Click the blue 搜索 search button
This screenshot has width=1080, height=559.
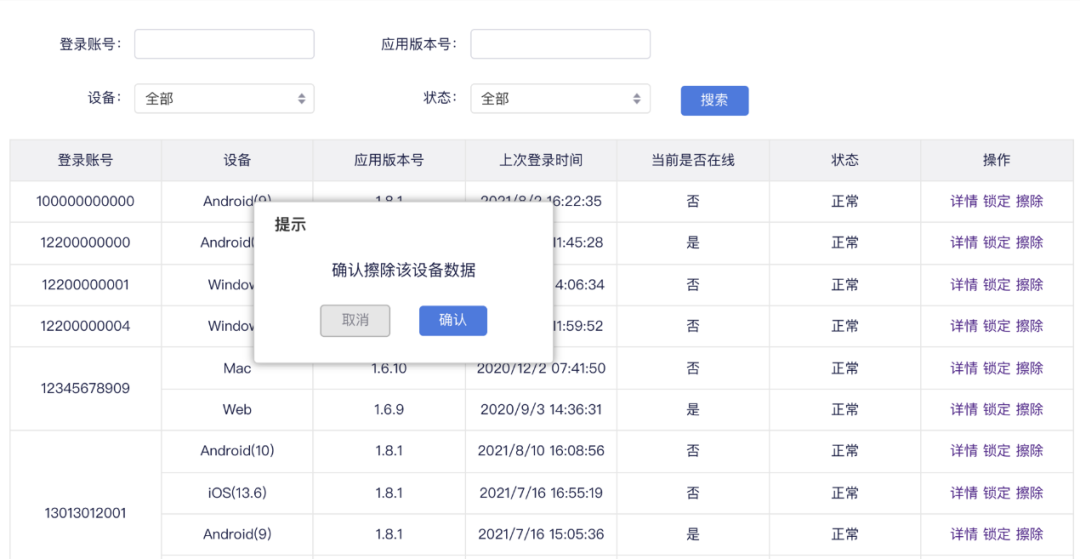(x=714, y=101)
